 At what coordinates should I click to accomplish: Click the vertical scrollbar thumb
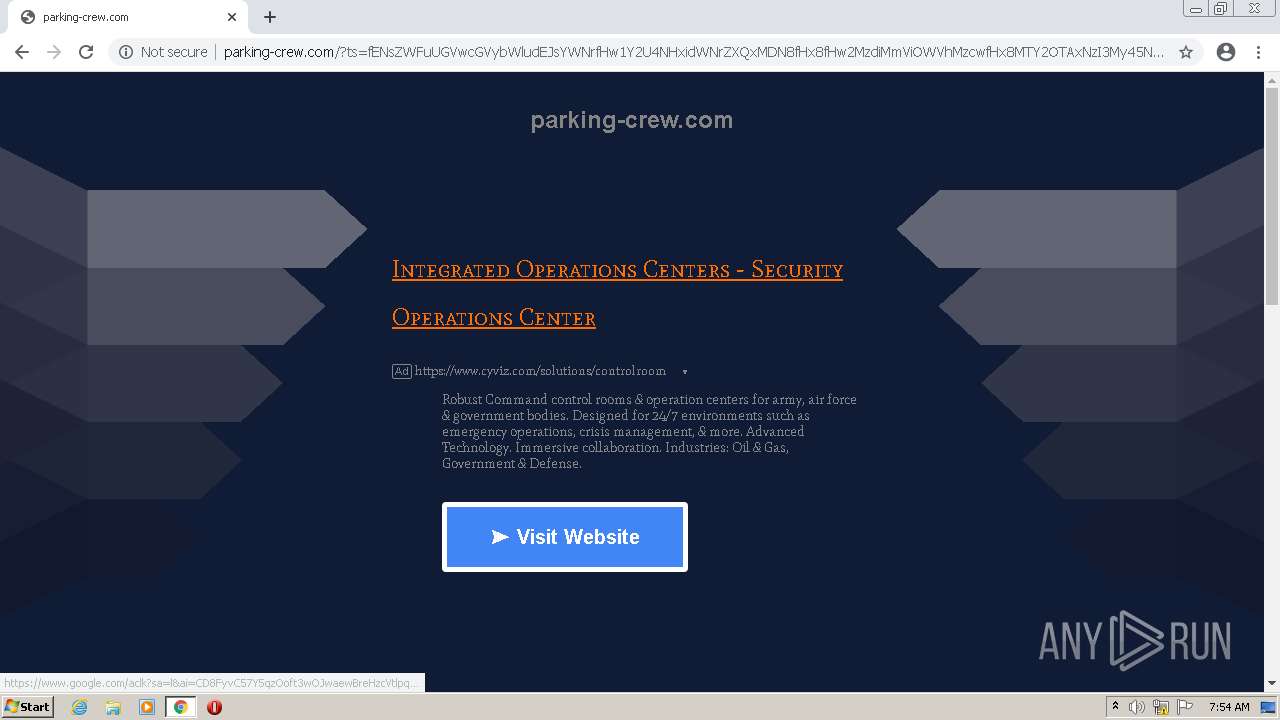pyautogui.click(x=1272, y=196)
